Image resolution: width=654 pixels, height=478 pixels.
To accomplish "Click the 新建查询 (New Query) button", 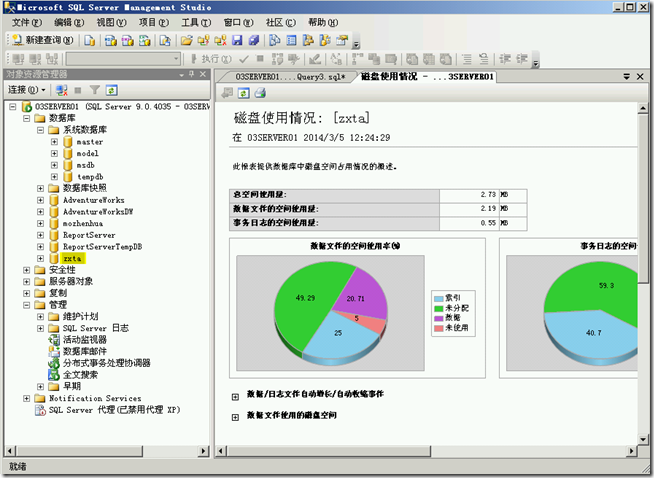I will click(x=43, y=40).
